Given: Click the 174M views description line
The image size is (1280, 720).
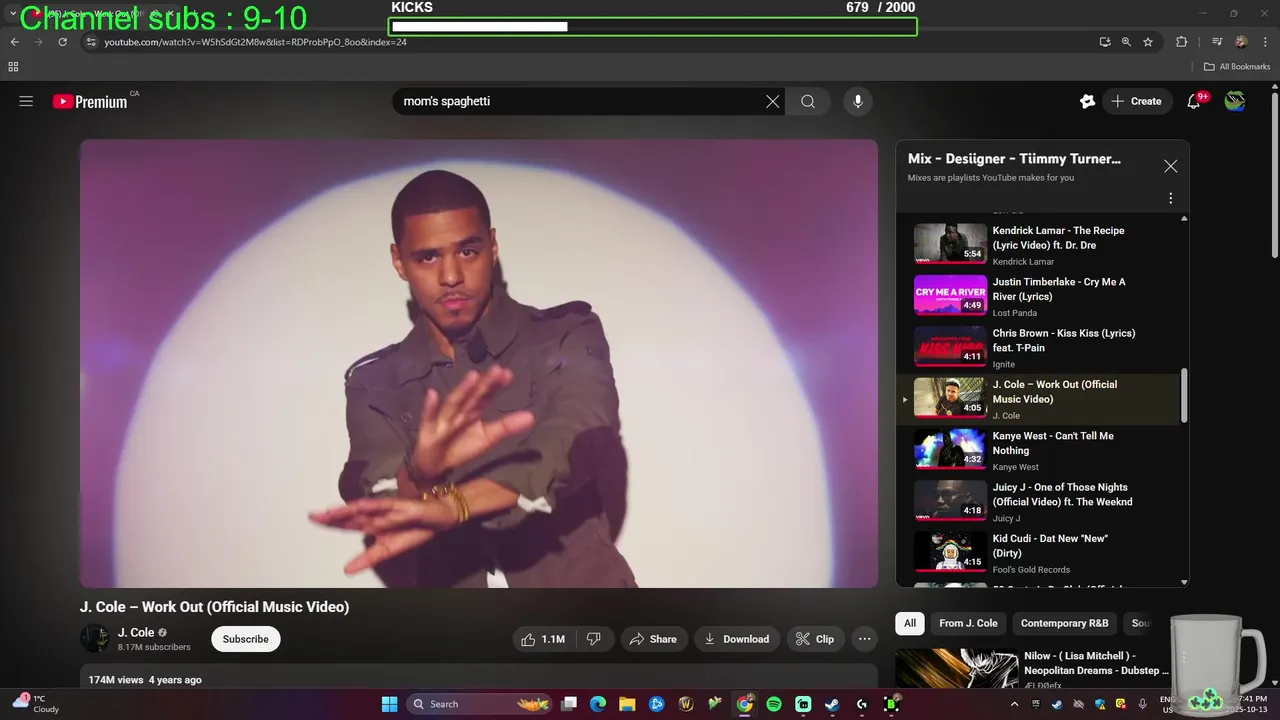Looking at the screenshot, I should point(145,680).
